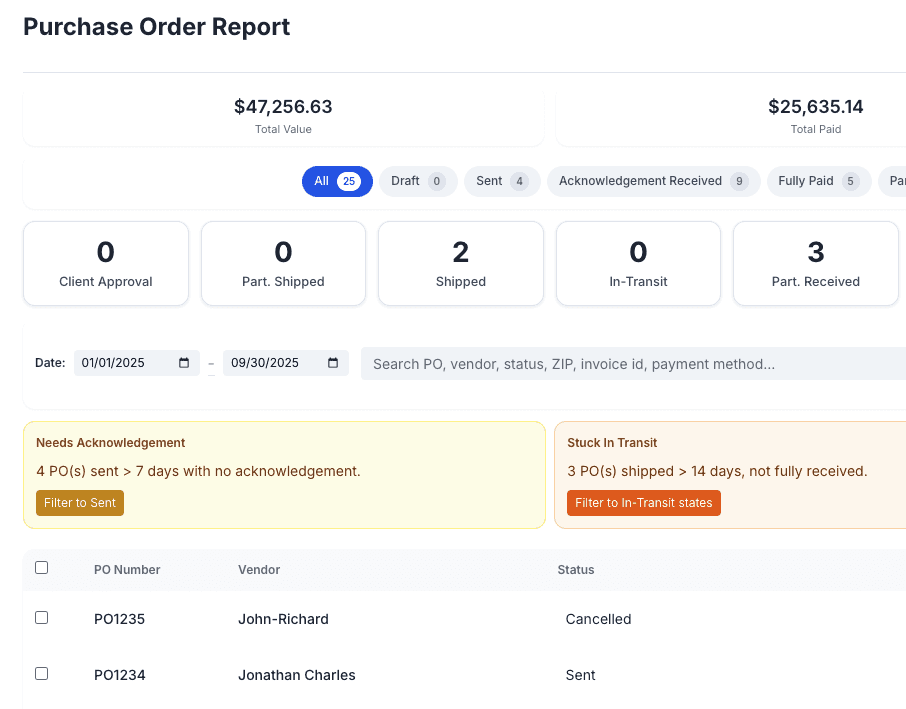Viewport: 906px width, 709px height.
Task: Select the Draft status filter tab
Action: (418, 181)
